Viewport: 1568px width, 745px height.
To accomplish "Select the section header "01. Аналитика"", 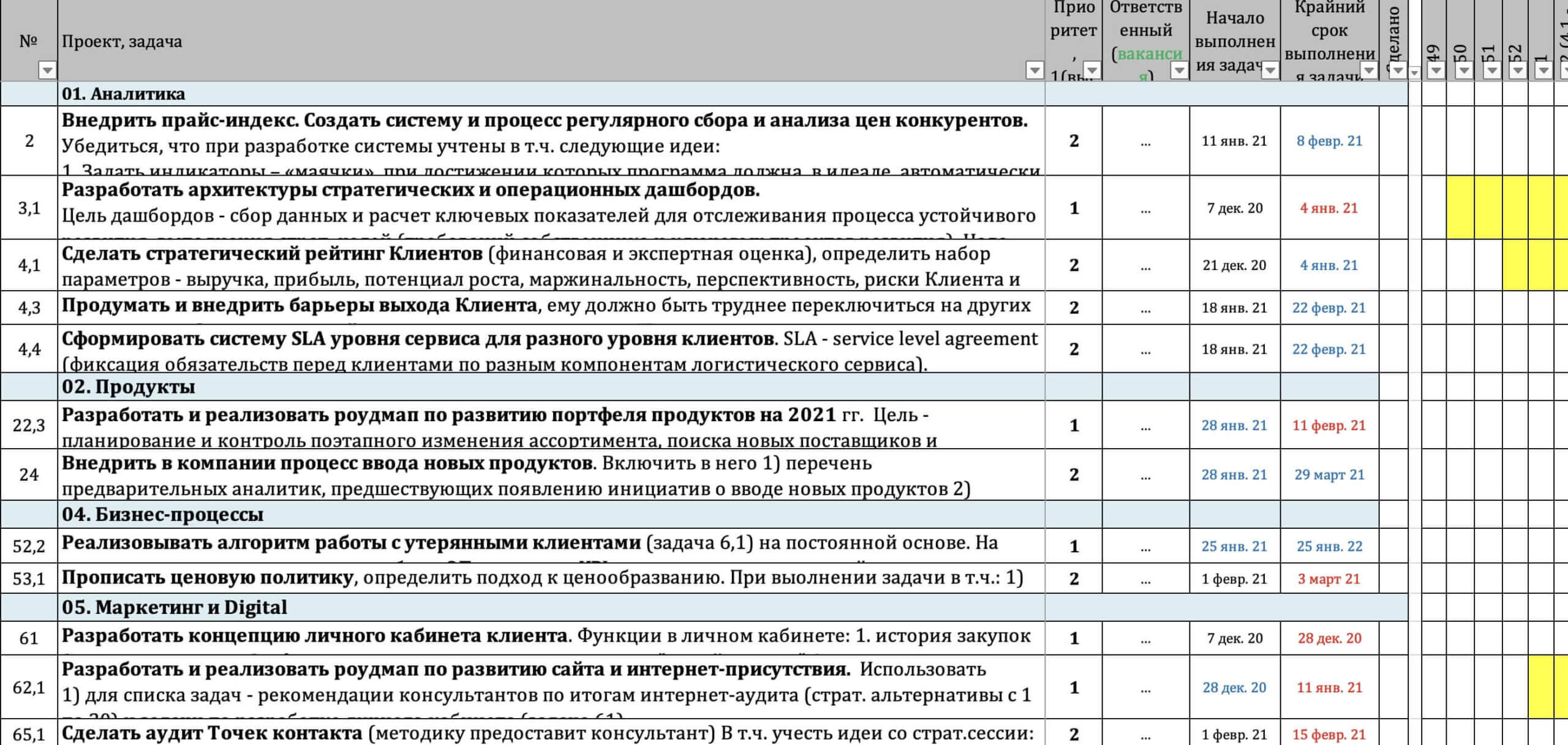I will click(123, 95).
